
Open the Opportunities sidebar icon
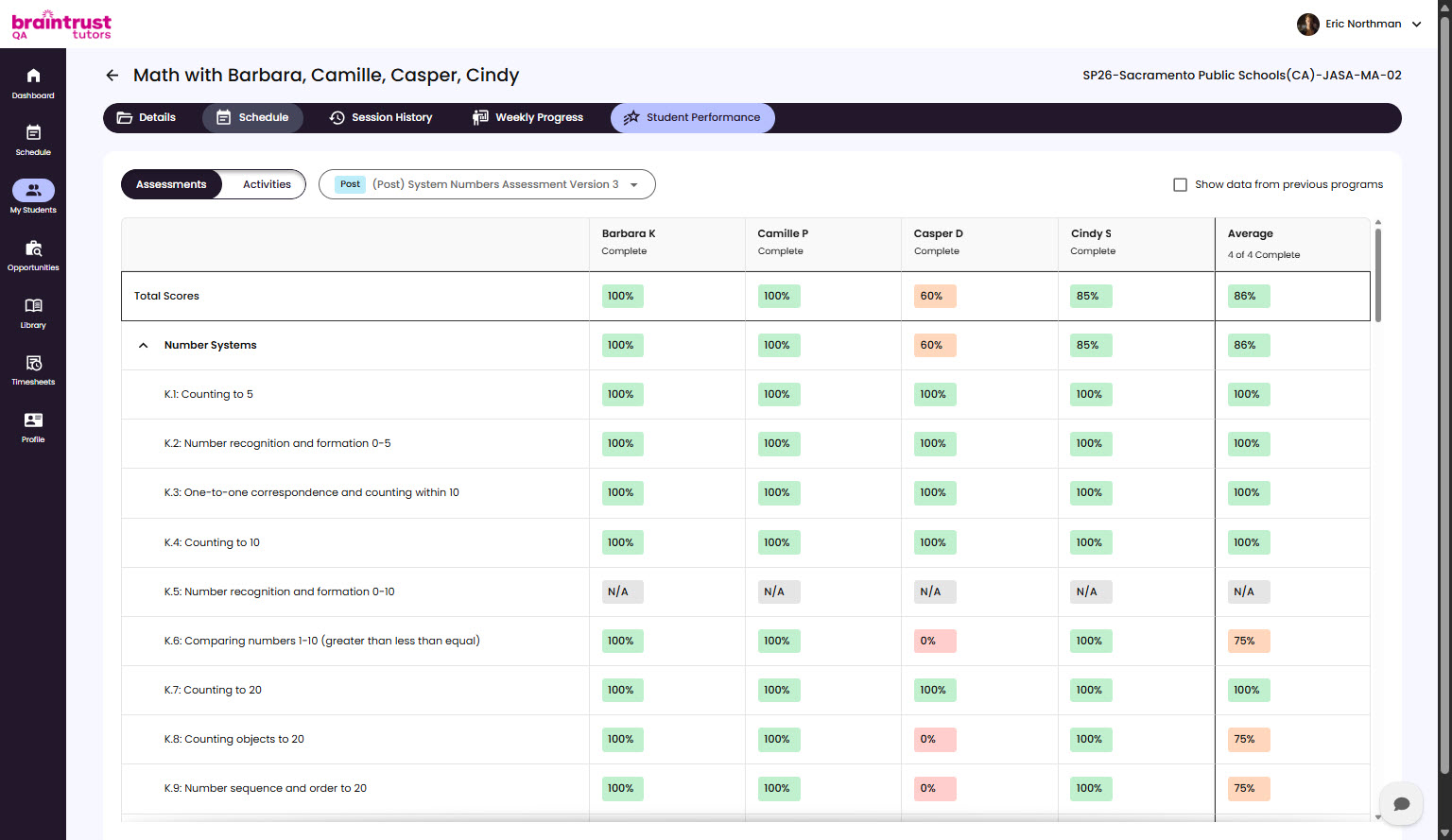(x=33, y=248)
